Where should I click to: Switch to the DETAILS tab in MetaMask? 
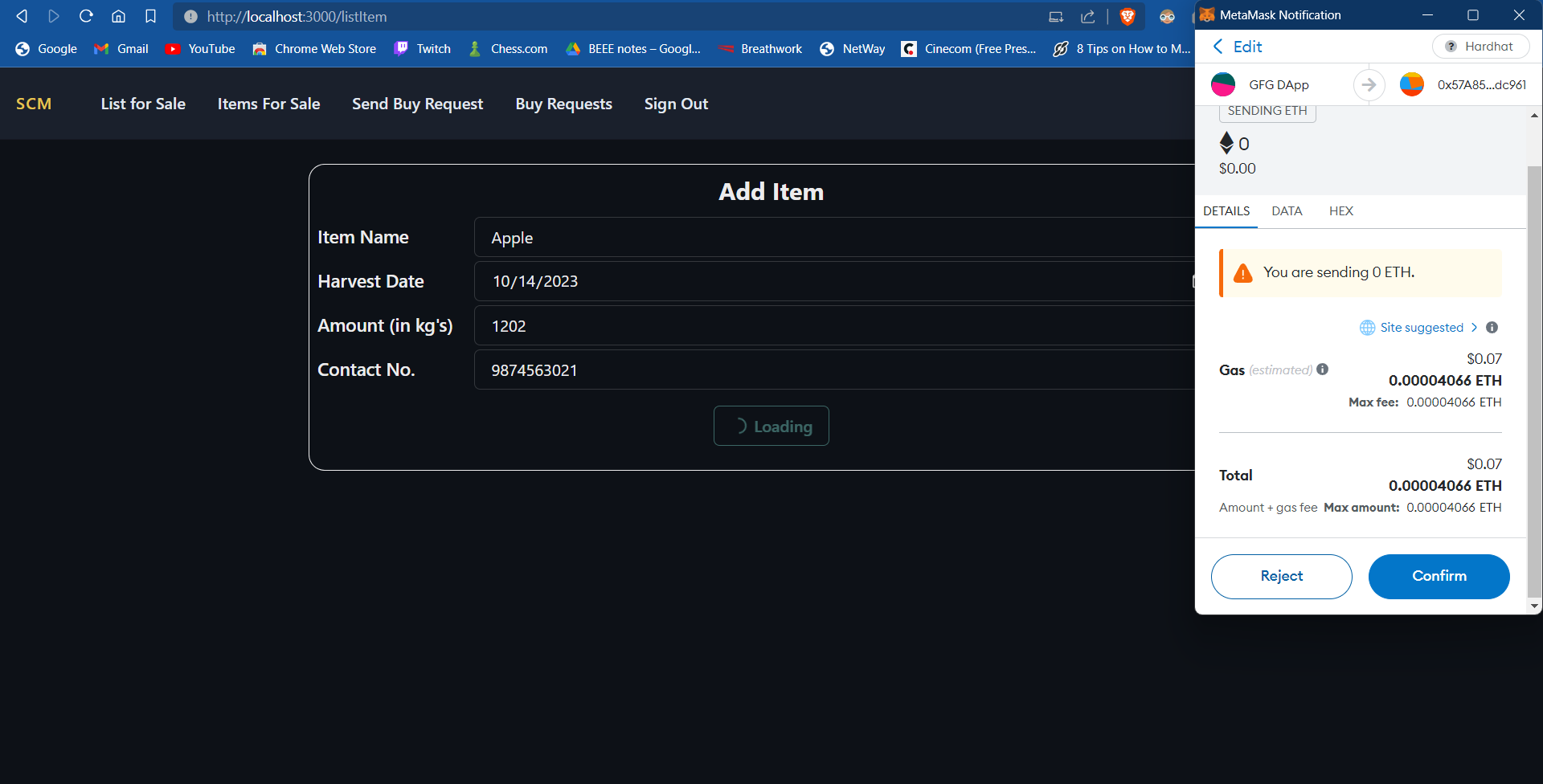coord(1226,211)
